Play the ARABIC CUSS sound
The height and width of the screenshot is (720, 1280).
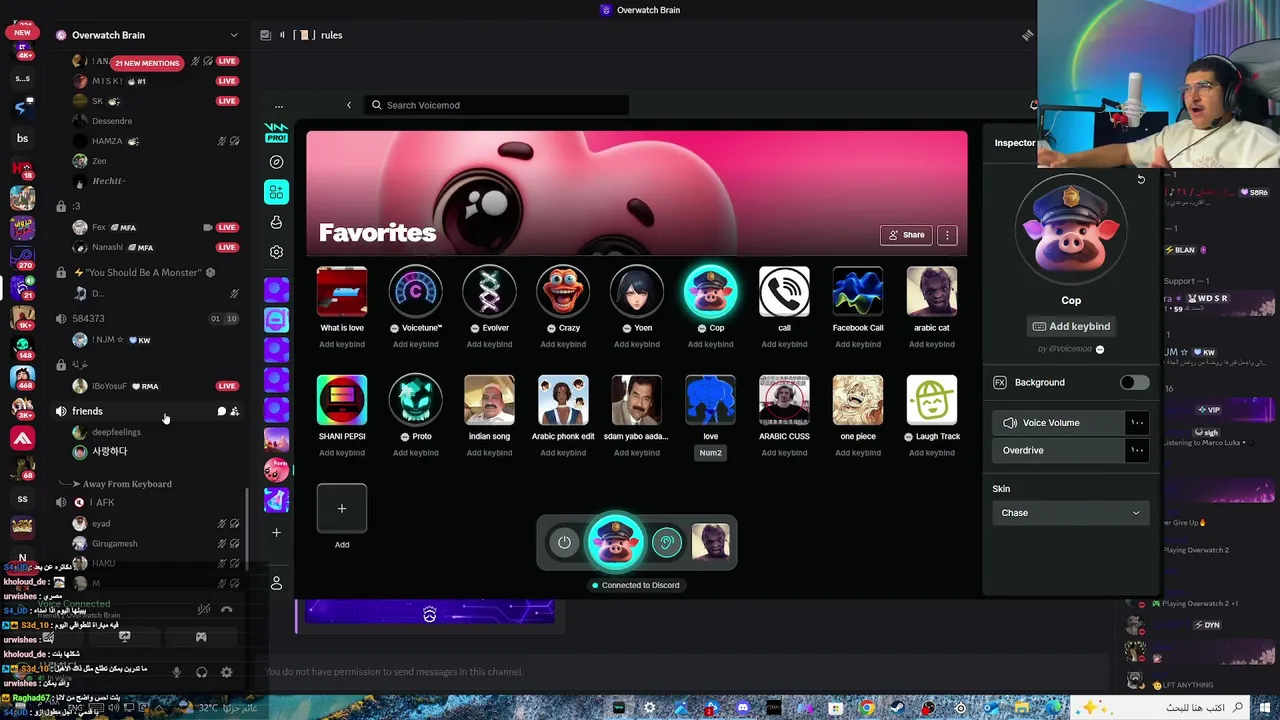point(784,400)
